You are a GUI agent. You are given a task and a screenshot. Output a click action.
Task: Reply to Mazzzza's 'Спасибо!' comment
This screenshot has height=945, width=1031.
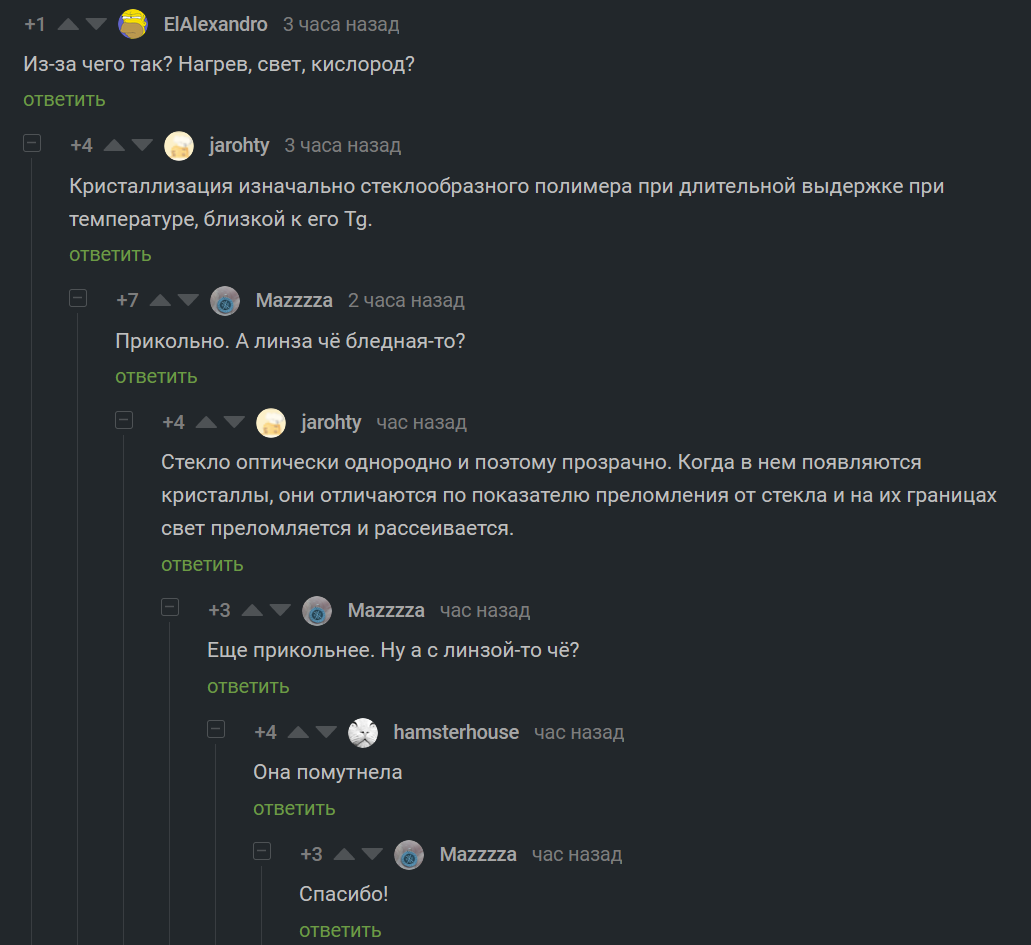(340, 930)
